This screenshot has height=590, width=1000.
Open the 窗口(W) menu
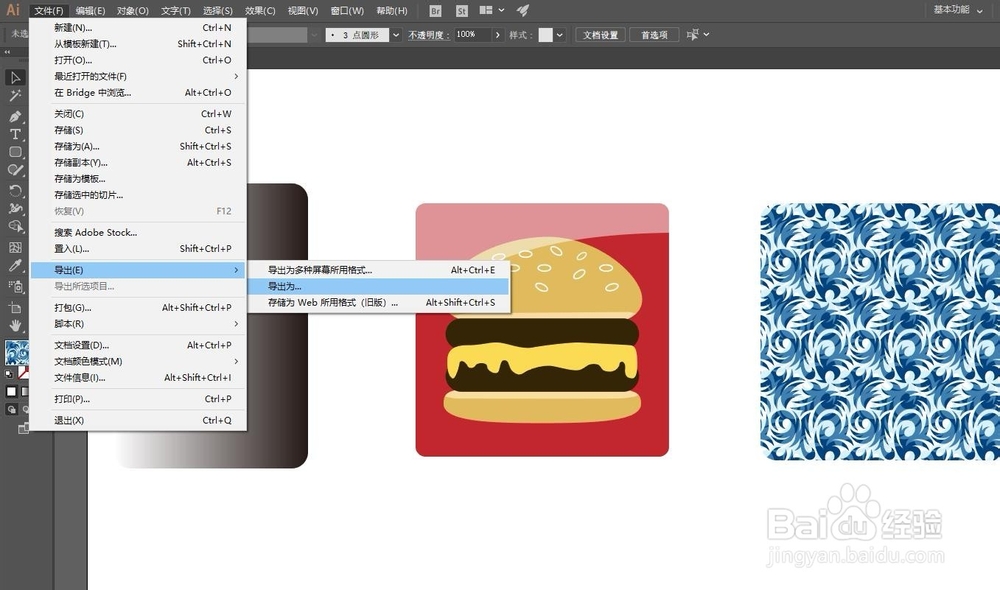[x=347, y=11]
